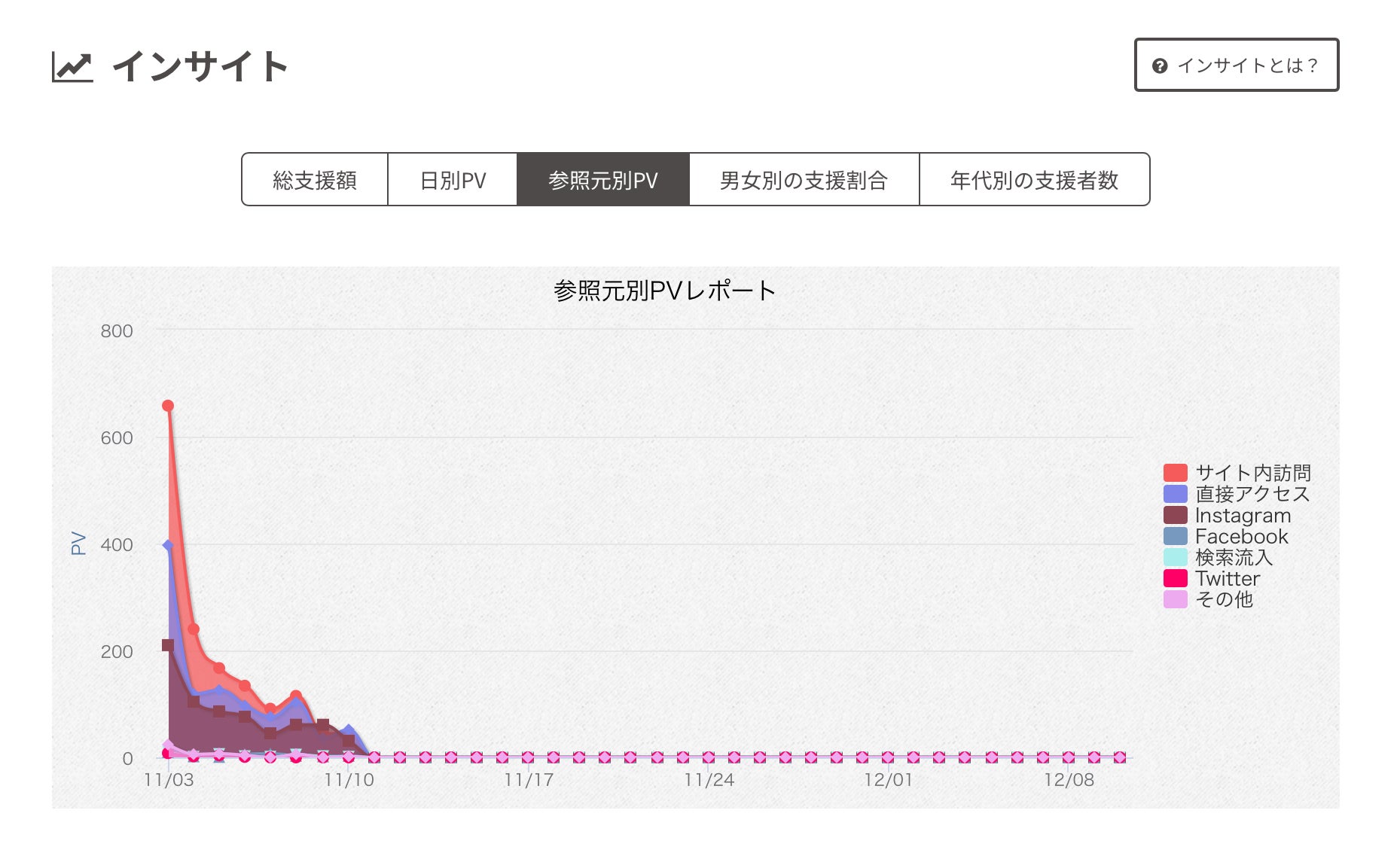1400x859 pixels.
Task: Hide the 検索流入 series via legend label
Action: click(1234, 557)
